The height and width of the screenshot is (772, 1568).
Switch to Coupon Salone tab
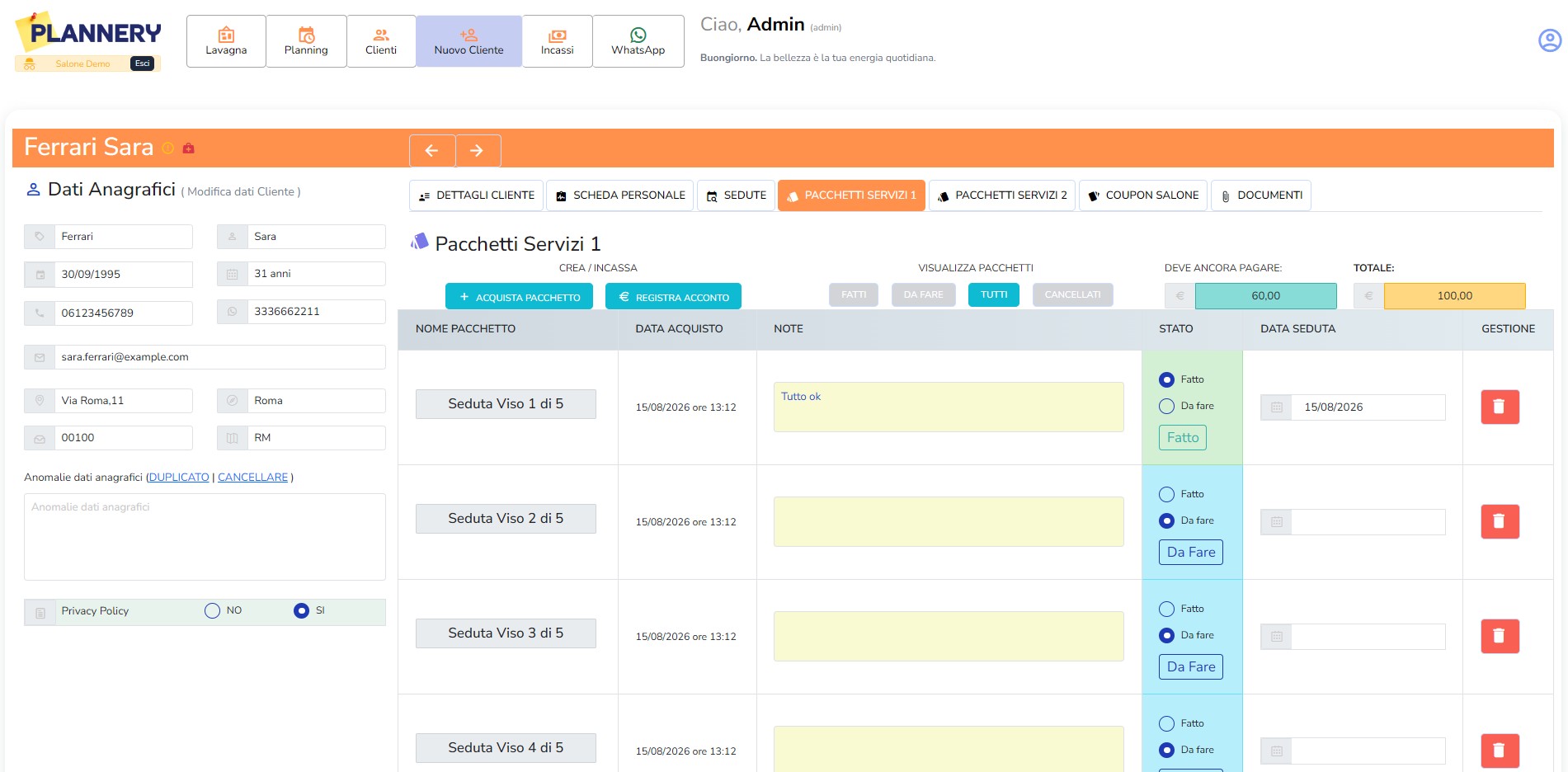coord(1142,195)
